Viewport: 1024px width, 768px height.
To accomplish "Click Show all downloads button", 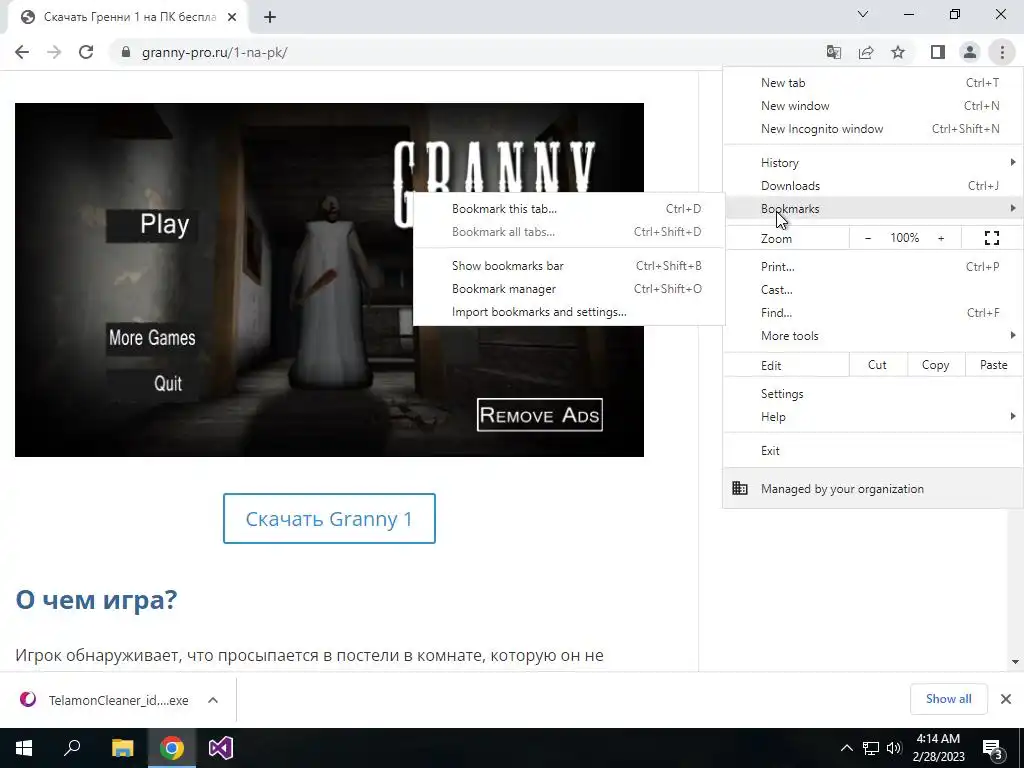I will click(x=948, y=699).
